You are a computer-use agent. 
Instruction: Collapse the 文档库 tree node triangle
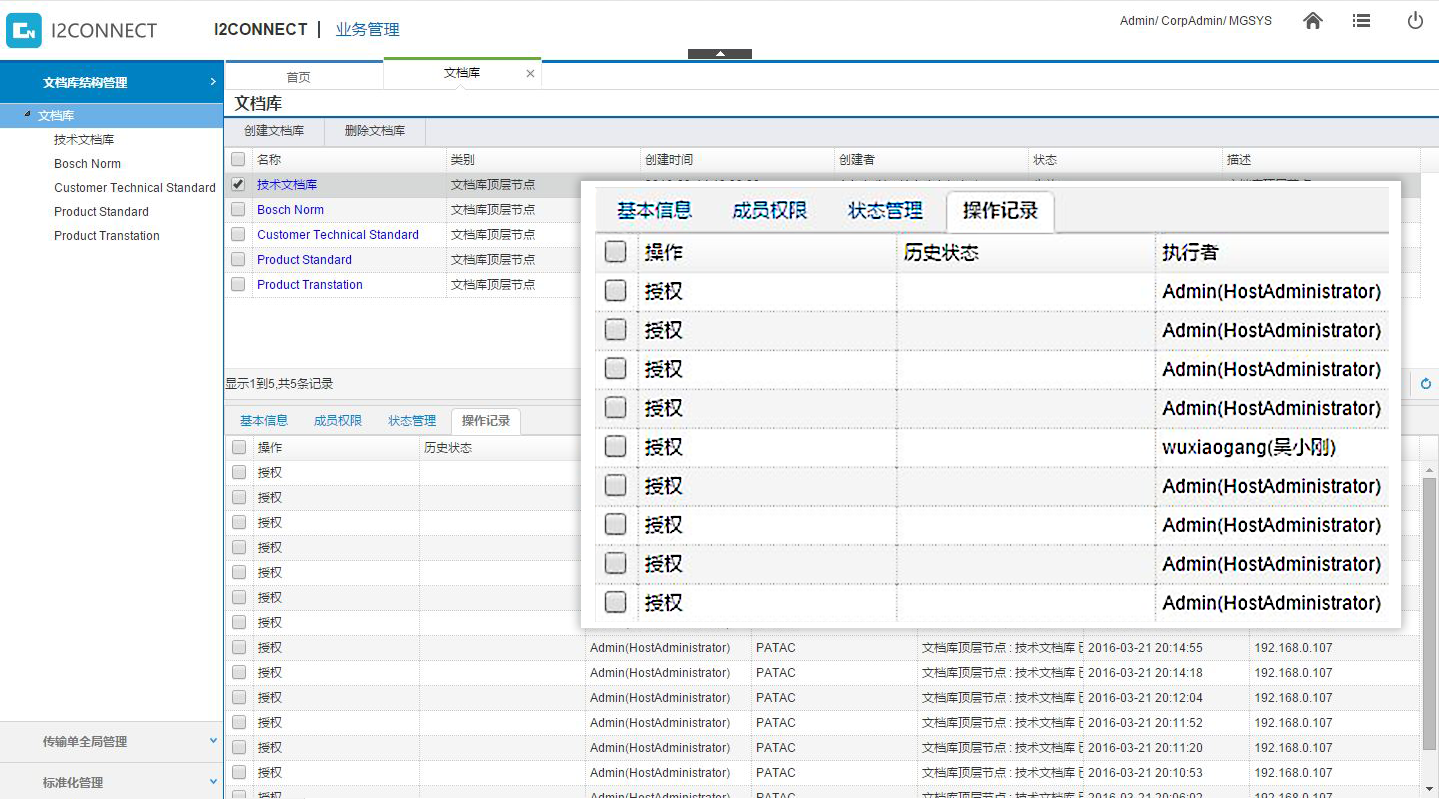pyautogui.click(x=27, y=115)
